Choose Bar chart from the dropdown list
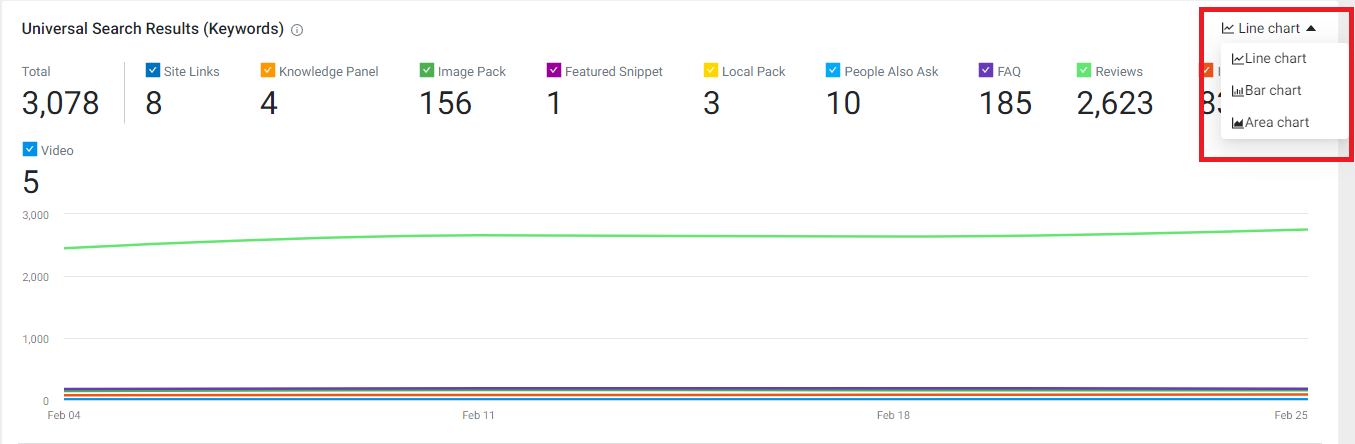1355x444 pixels. point(1266,91)
